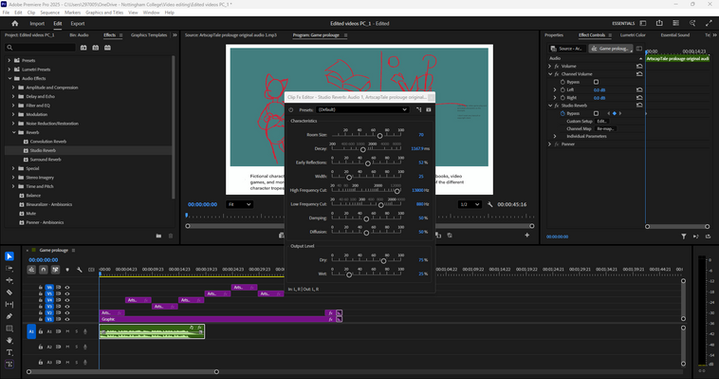719x379 pixels.
Task: Select the Hand tool
Action: pos(9,341)
